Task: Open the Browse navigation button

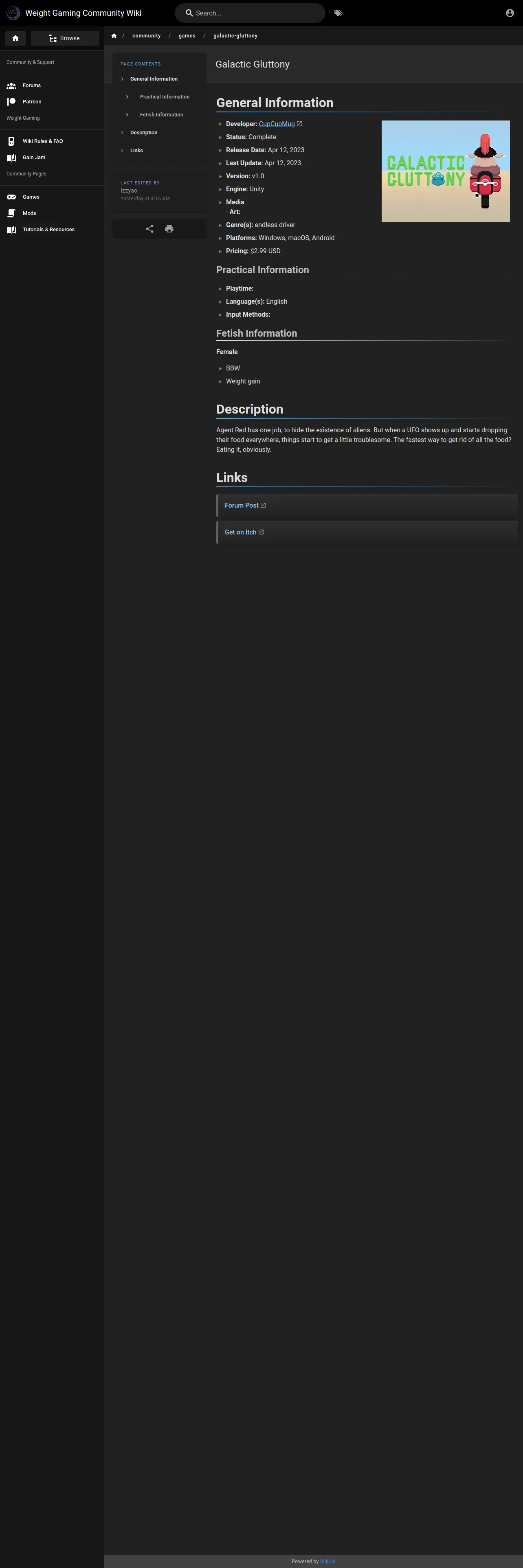Action: point(65,38)
